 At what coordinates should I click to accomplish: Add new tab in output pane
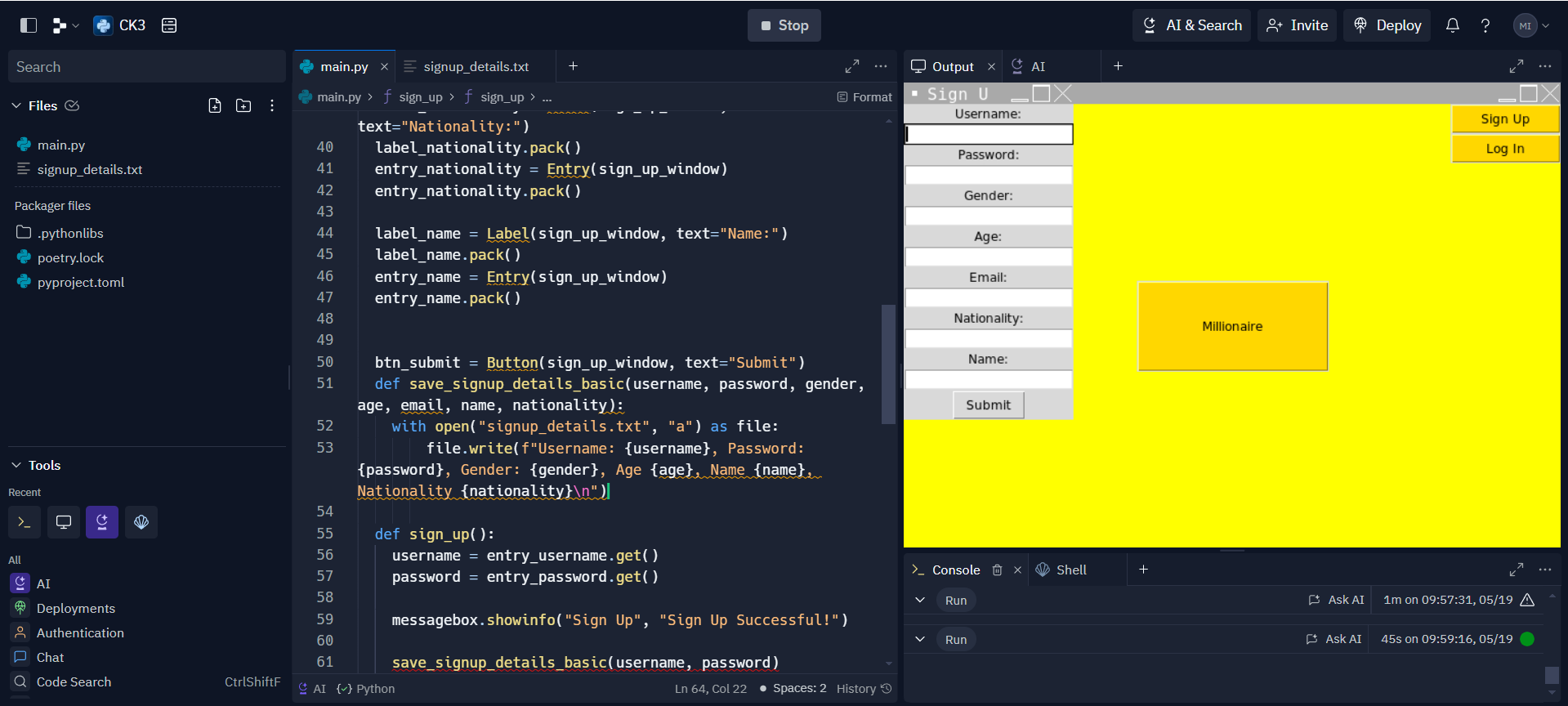coord(1119,66)
